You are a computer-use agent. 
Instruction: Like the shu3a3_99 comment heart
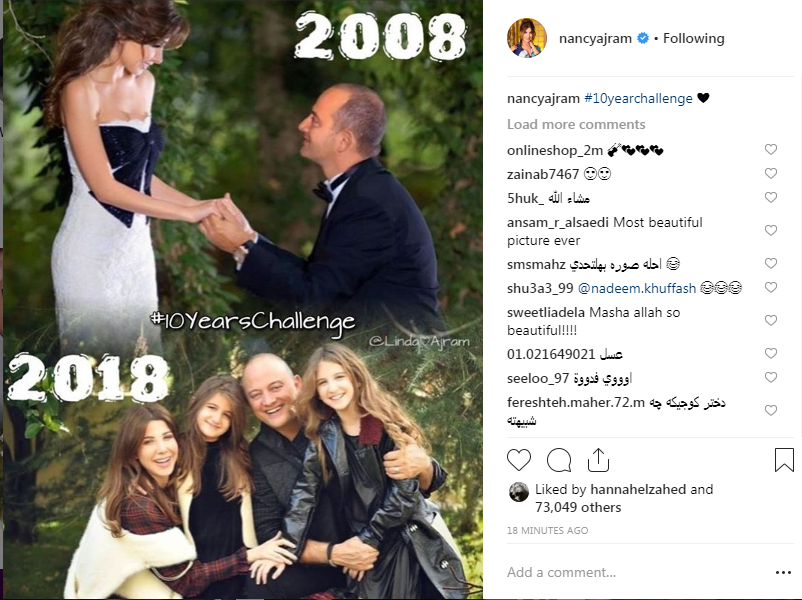[x=771, y=287]
